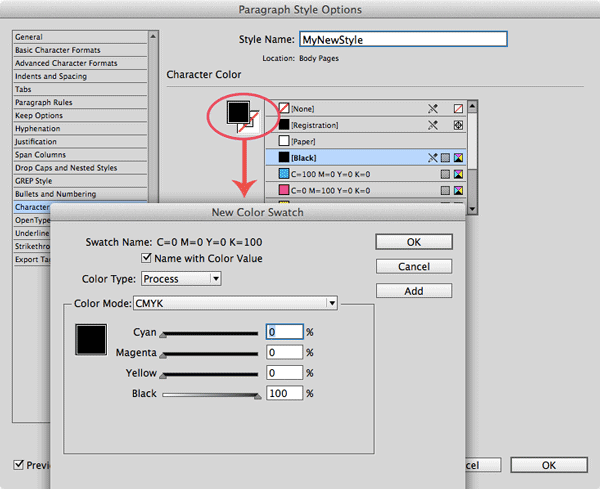The height and width of the screenshot is (489, 600).
Task: Click the registration target icon on [Registration] row
Action: point(458,125)
